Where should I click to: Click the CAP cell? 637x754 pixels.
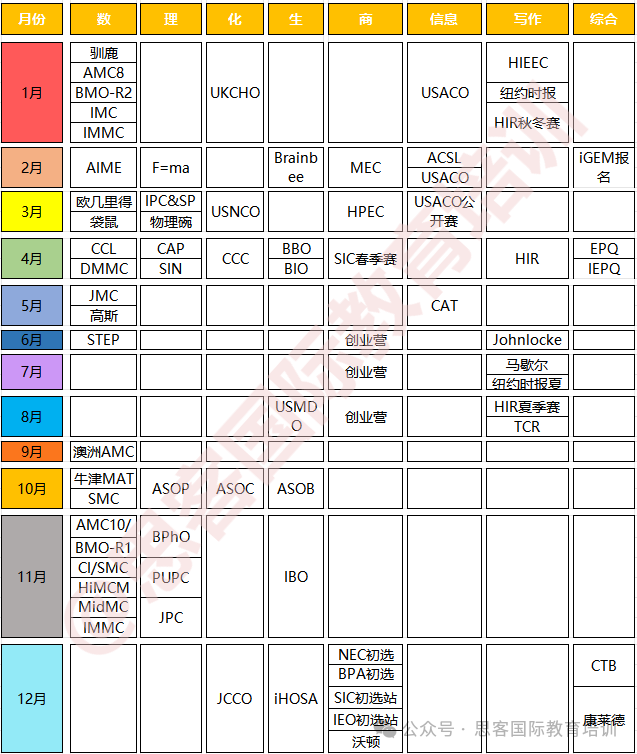point(171,249)
